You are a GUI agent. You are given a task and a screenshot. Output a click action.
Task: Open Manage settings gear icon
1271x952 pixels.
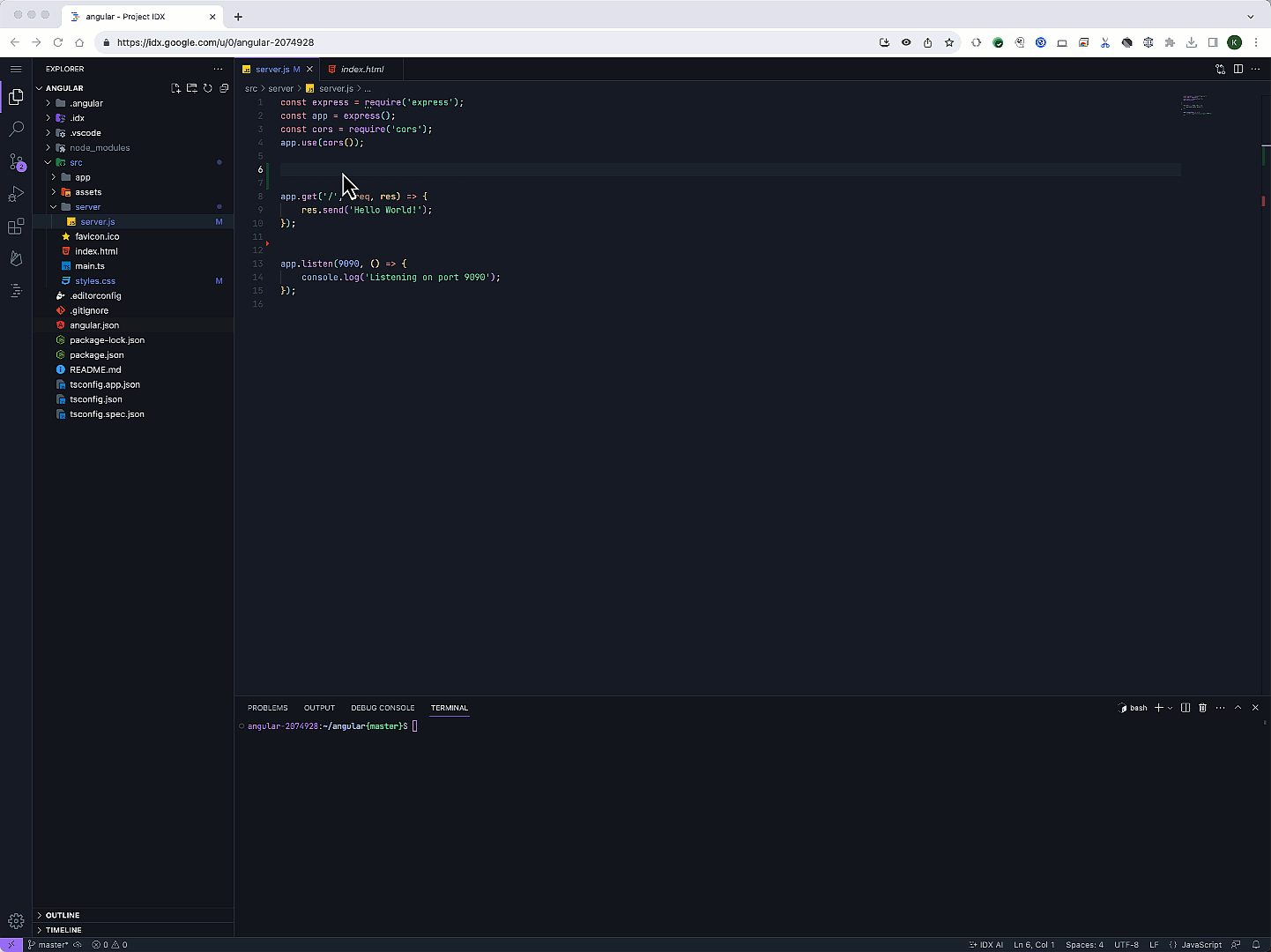click(x=16, y=921)
